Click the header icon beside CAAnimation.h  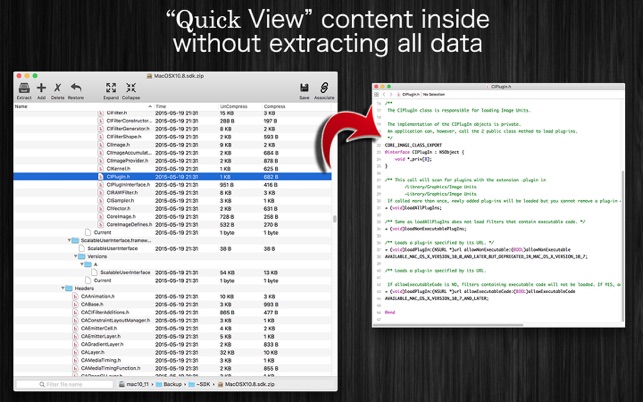coord(75,296)
